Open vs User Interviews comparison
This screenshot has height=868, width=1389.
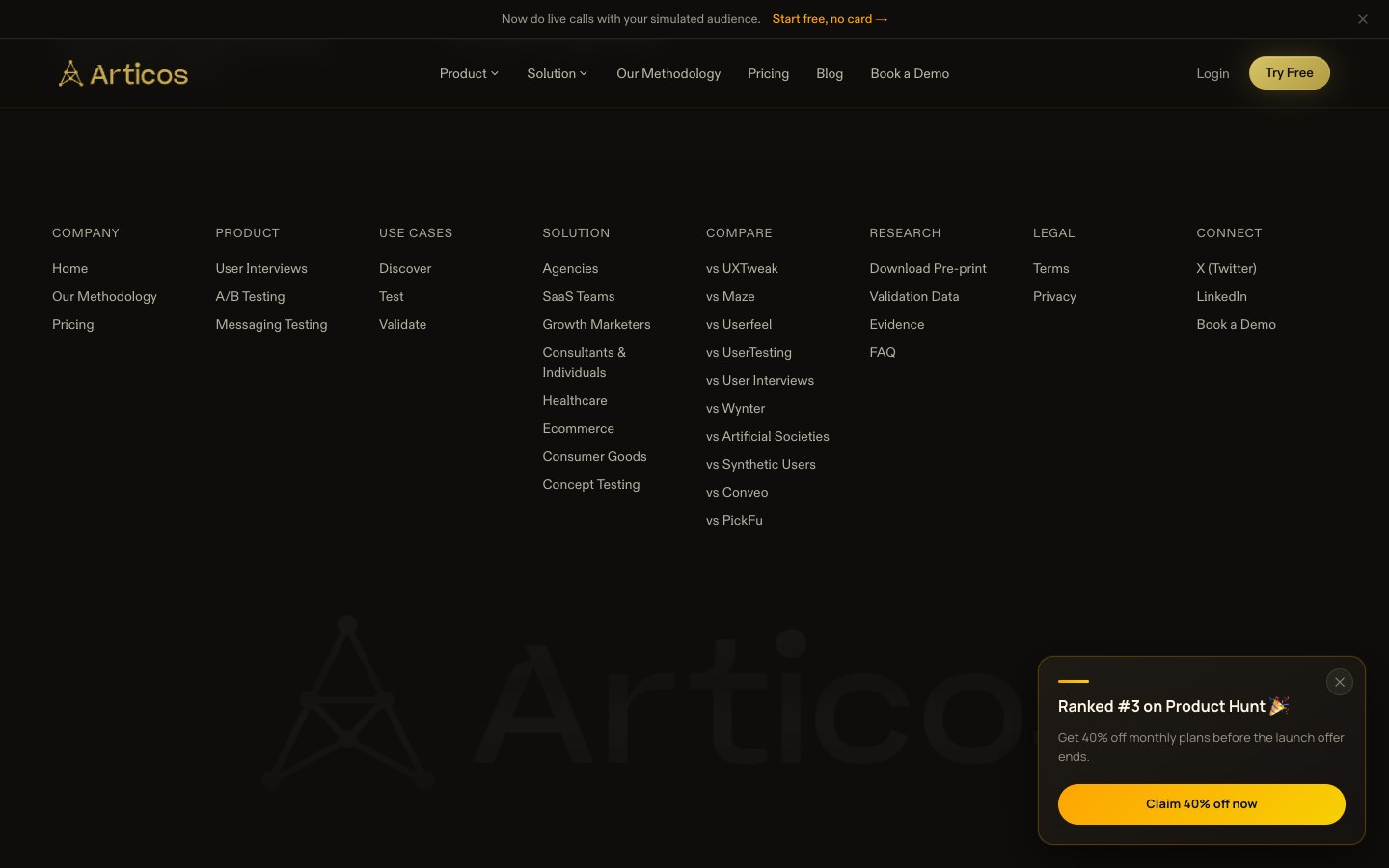click(x=760, y=380)
